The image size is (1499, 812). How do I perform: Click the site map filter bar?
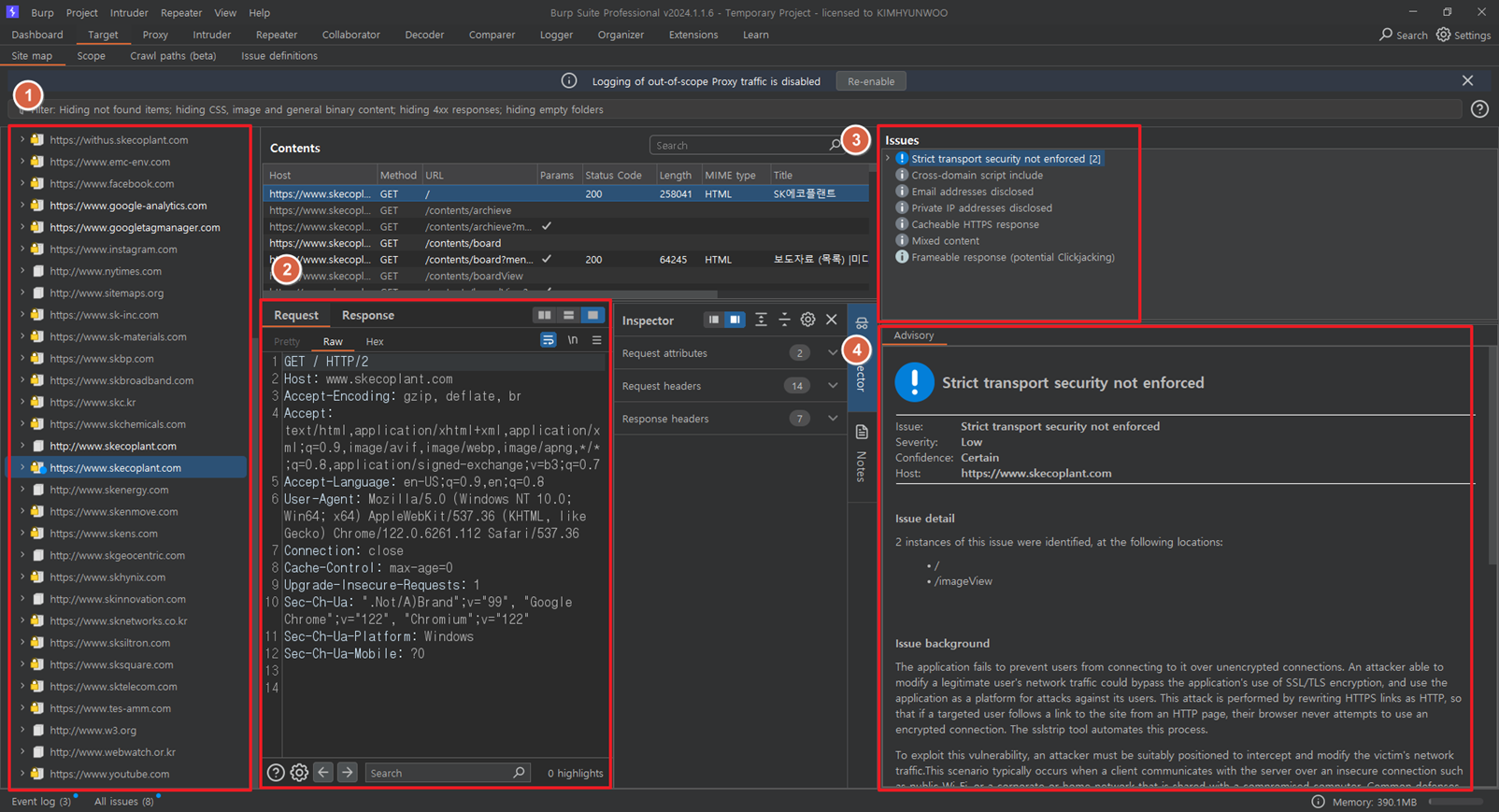(x=734, y=109)
